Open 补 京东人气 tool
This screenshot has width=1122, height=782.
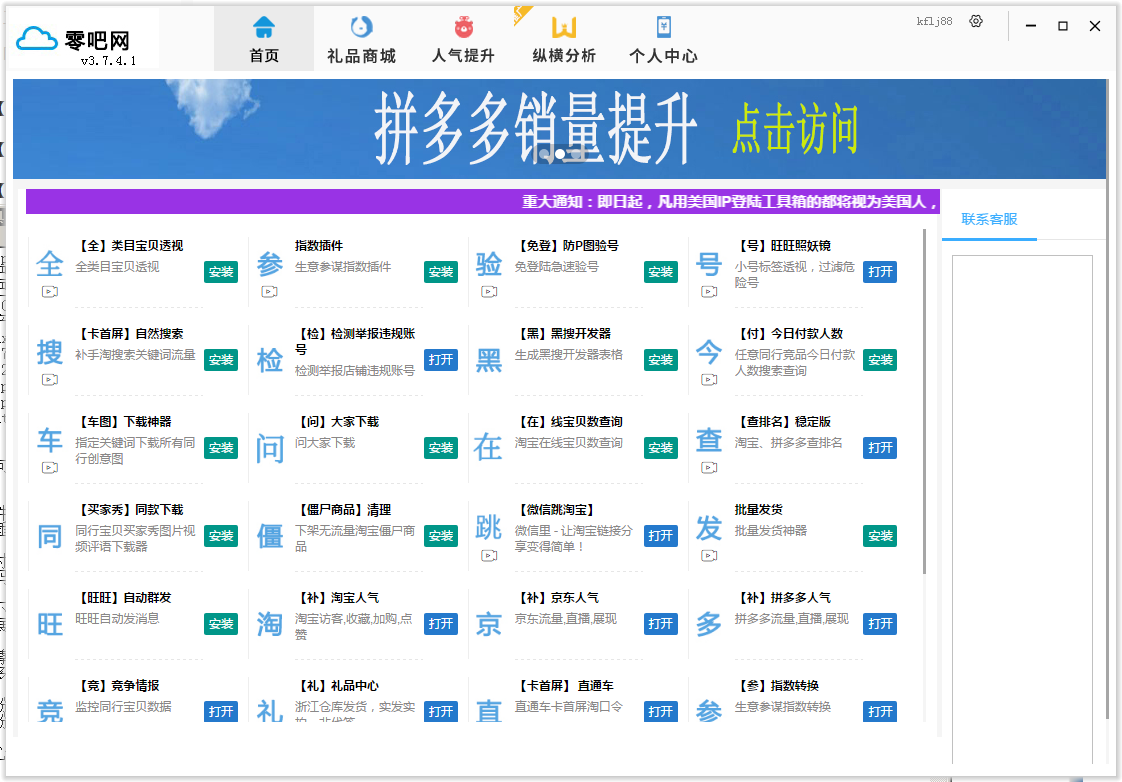tap(660, 624)
